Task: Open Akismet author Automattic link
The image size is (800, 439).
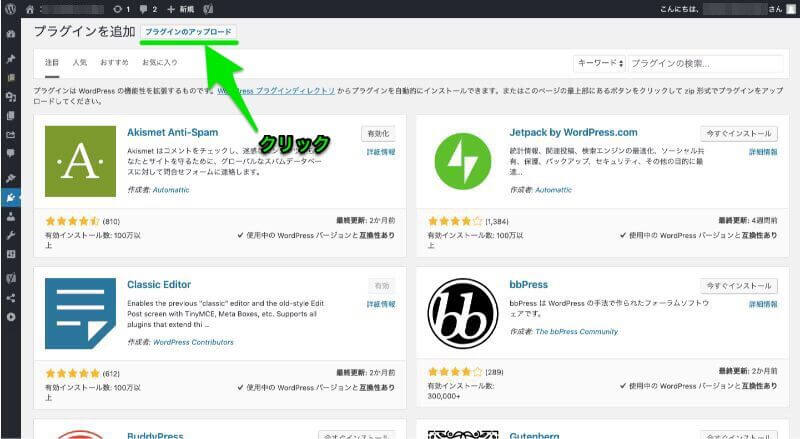Action: click(x=171, y=190)
